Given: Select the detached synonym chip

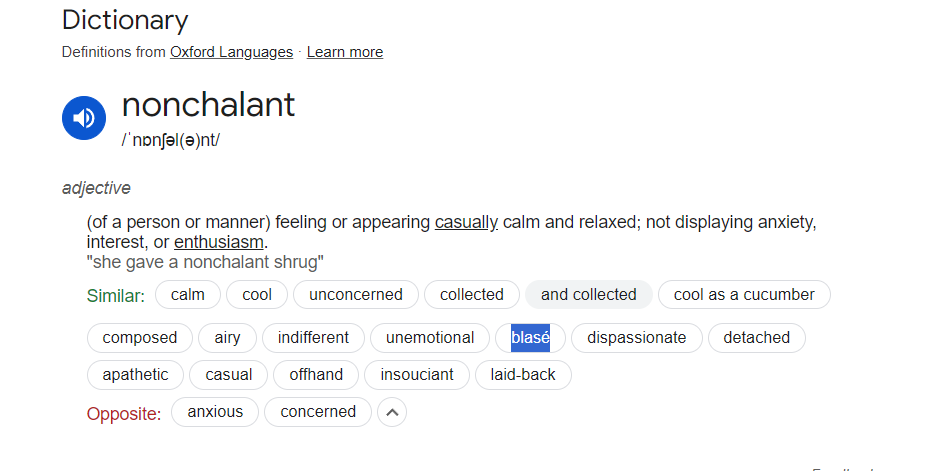Looking at the screenshot, I should (757, 338).
